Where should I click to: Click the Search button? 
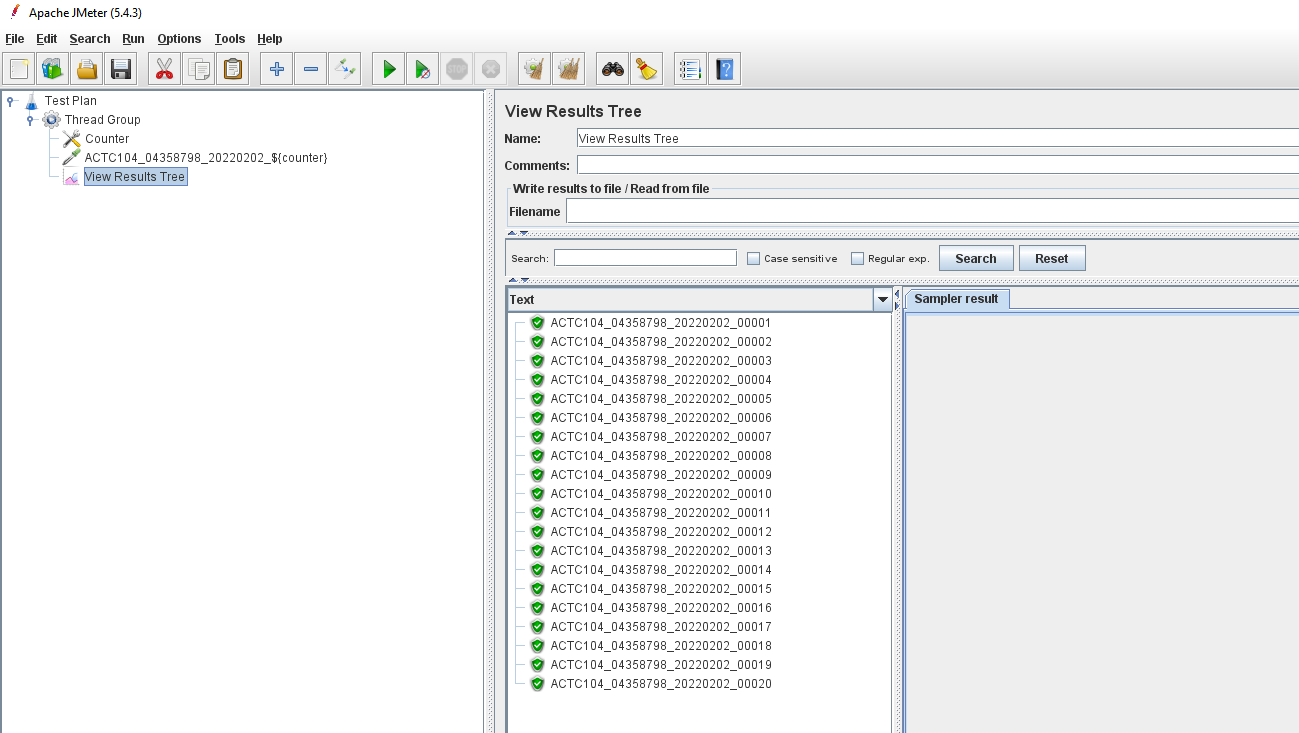[976, 258]
